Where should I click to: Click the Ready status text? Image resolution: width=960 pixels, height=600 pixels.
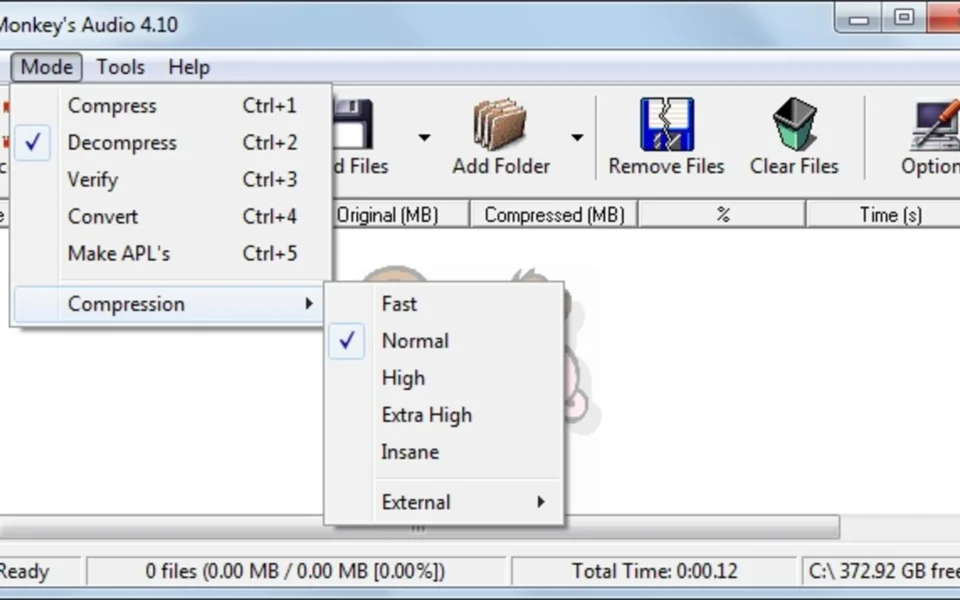click(x=24, y=571)
